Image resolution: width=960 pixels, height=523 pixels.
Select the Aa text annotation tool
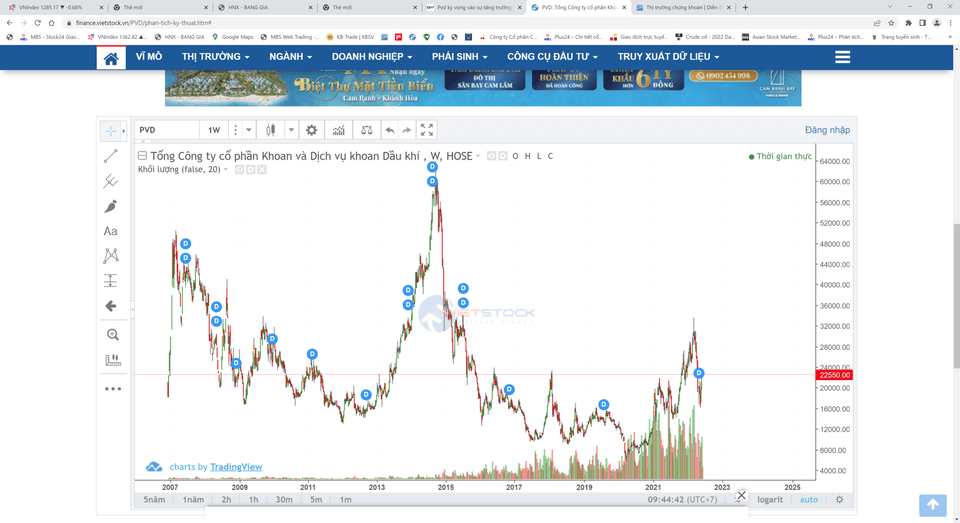[x=111, y=231]
